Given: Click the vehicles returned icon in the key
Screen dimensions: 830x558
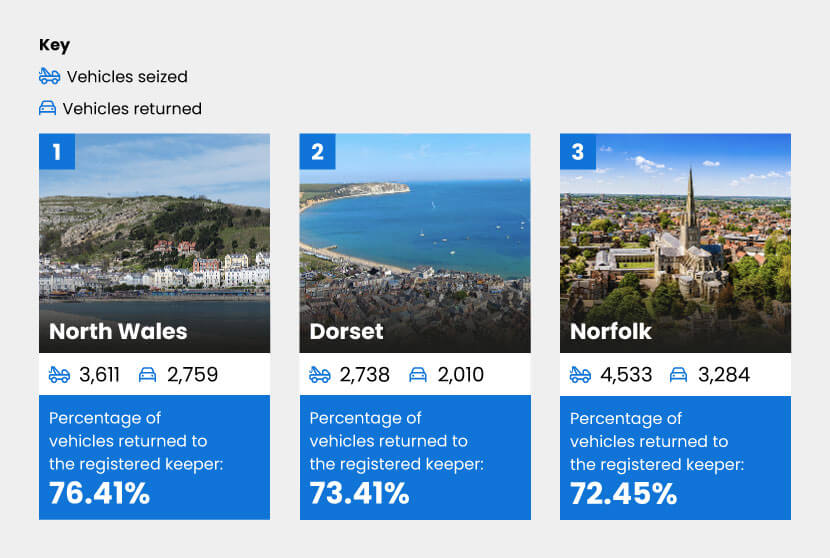Looking at the screenshot, I should click(x=47, y=108).
